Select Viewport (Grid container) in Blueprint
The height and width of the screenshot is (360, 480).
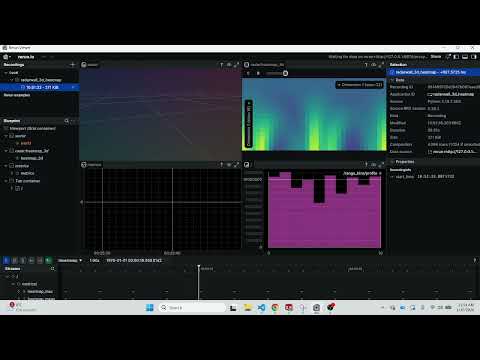(32, 128)
